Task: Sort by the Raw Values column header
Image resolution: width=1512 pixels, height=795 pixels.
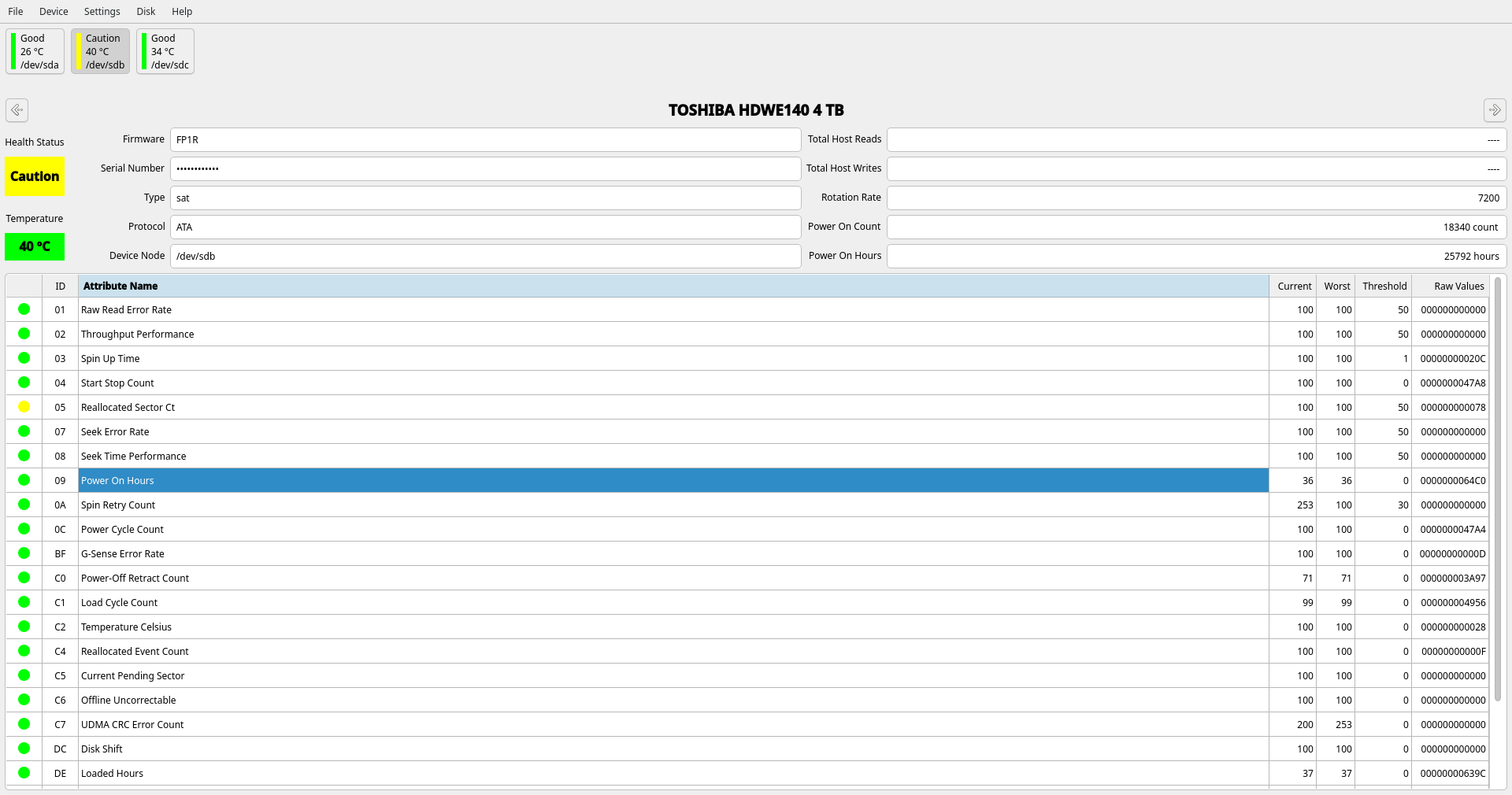Action: 1451,286
